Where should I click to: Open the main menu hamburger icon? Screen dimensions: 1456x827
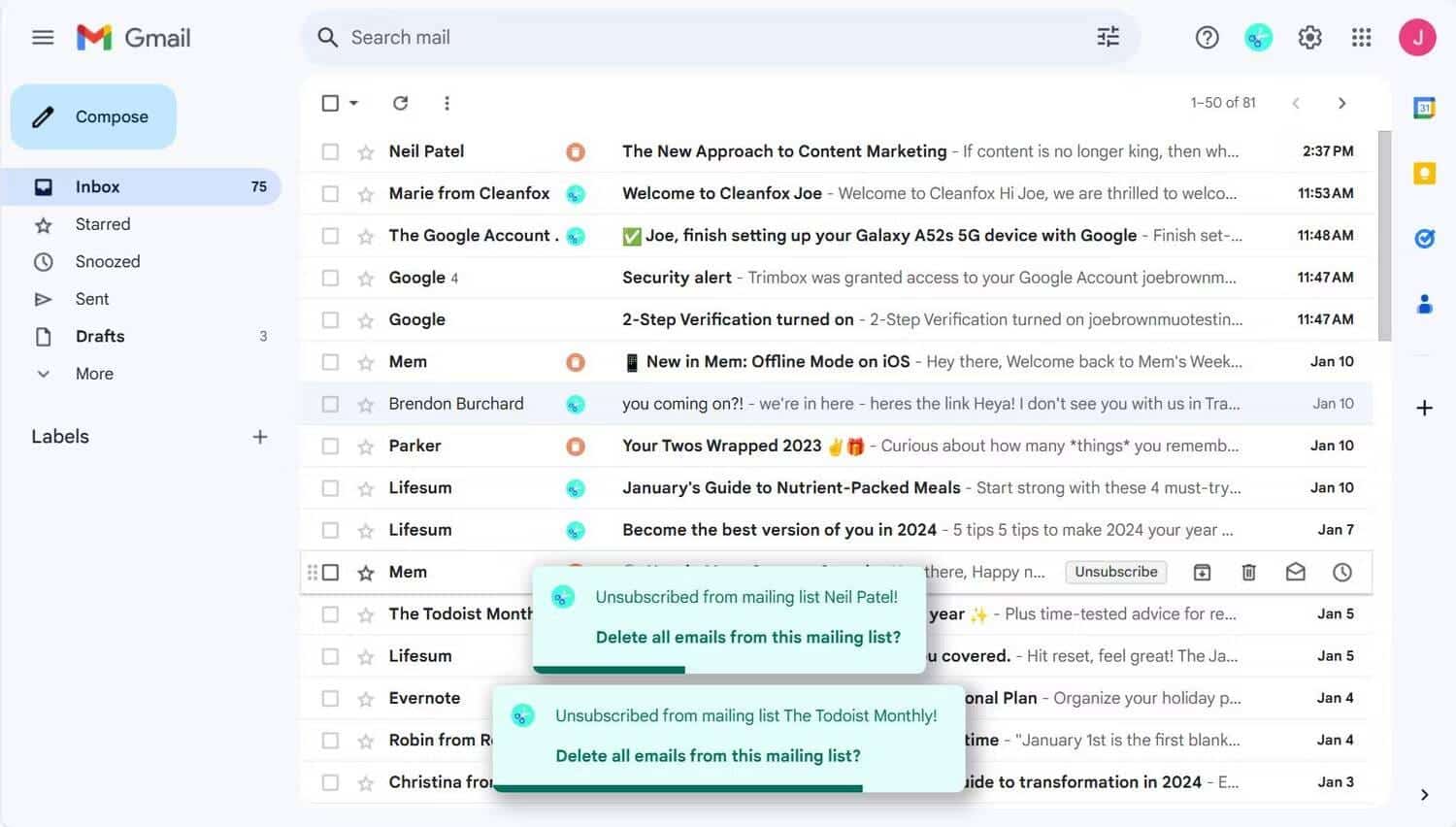click(43, 38)
